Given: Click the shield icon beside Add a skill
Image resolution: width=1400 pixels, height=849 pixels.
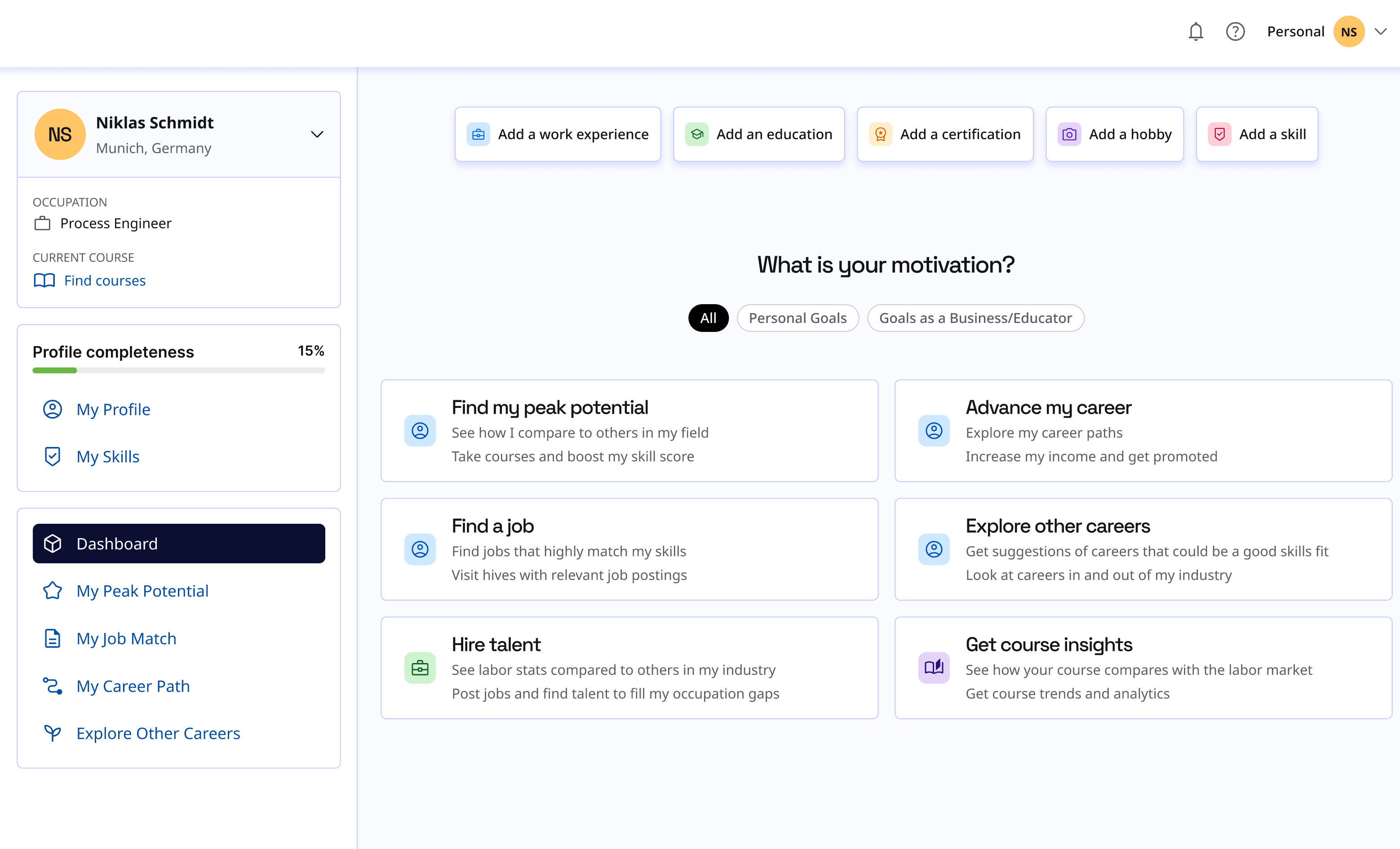Looking at the screenshot, I should tap(1219, 135).
